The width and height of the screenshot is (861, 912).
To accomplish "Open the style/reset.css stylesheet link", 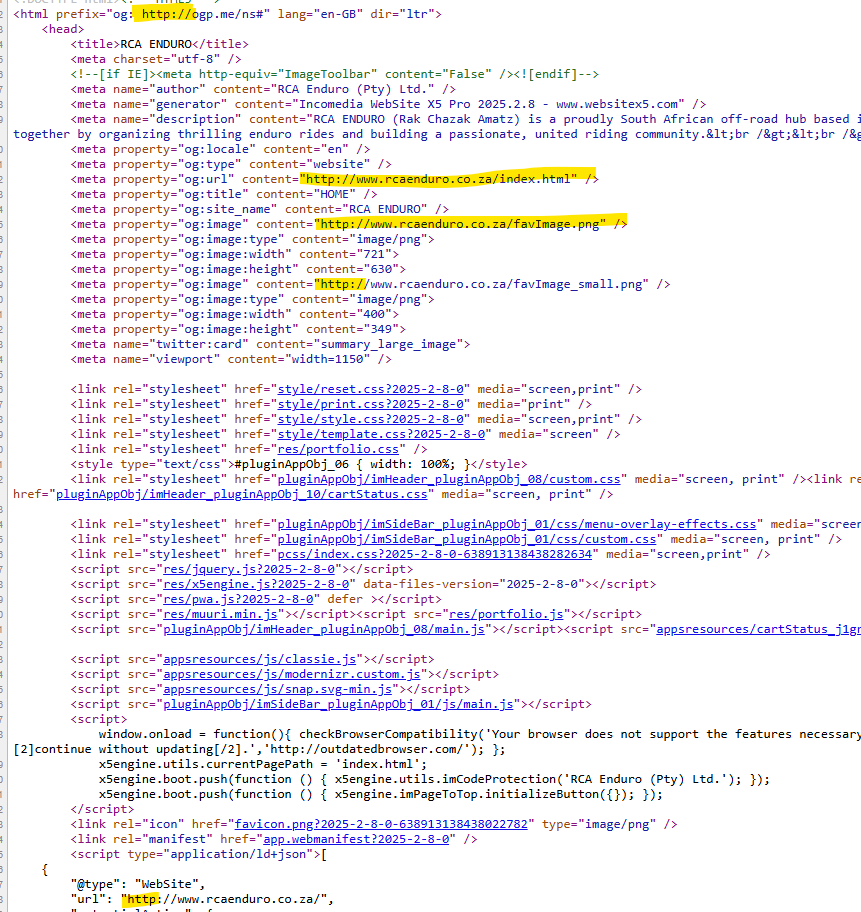I will point(371,389).
